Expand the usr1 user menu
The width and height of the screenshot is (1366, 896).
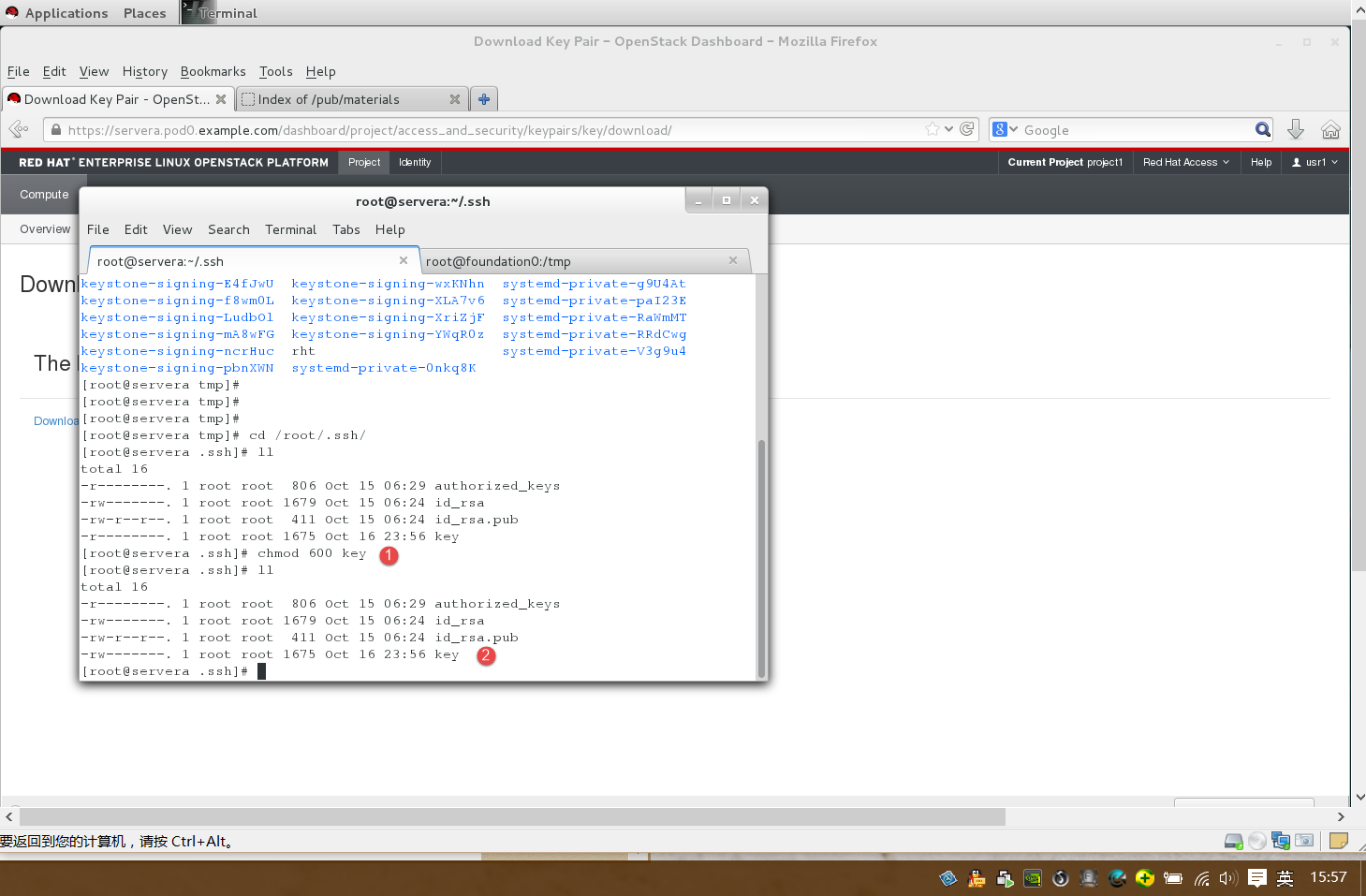coord(1315,162)
